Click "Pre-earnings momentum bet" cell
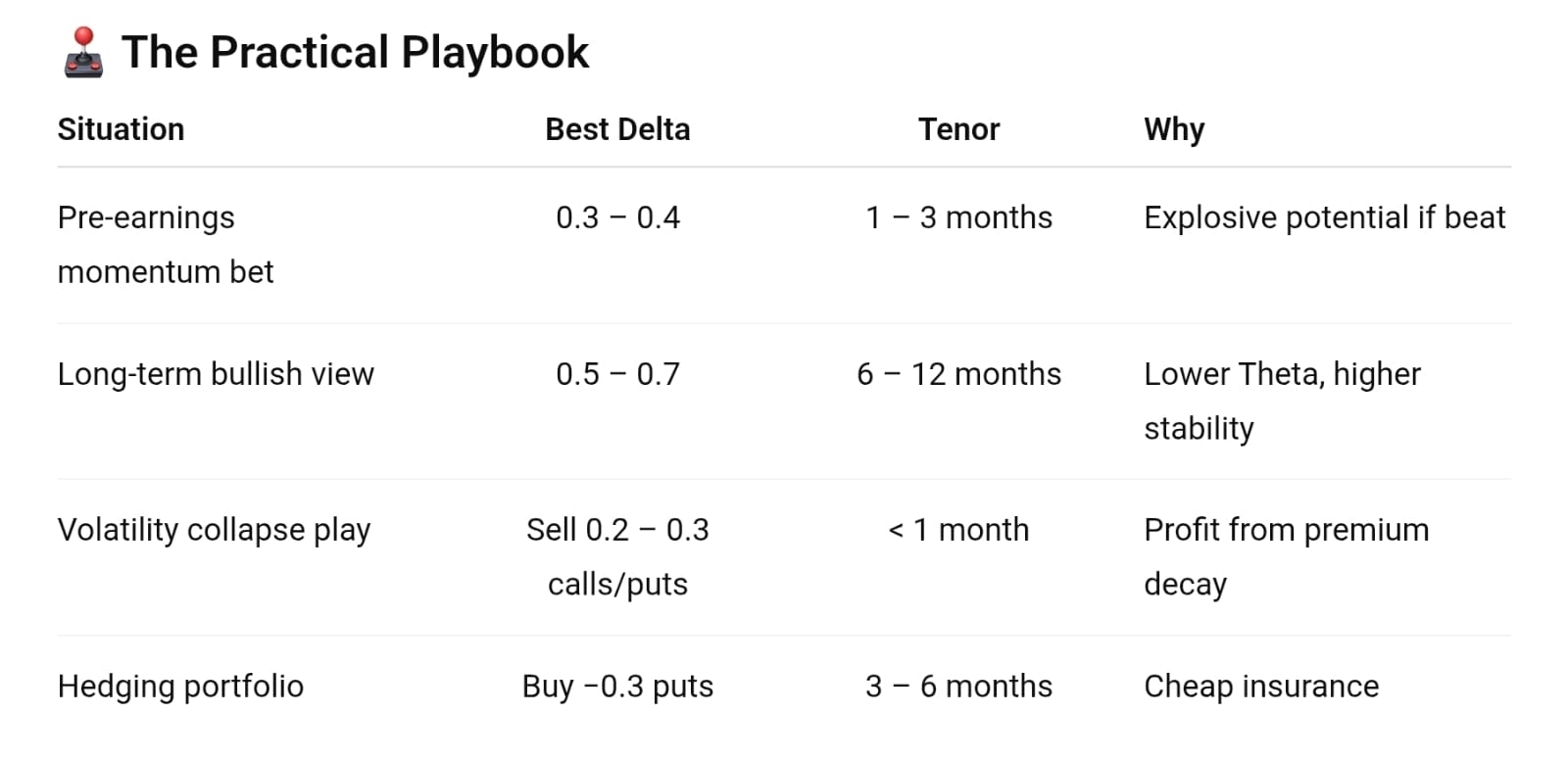1568x761 pixels. coord(165,244)
